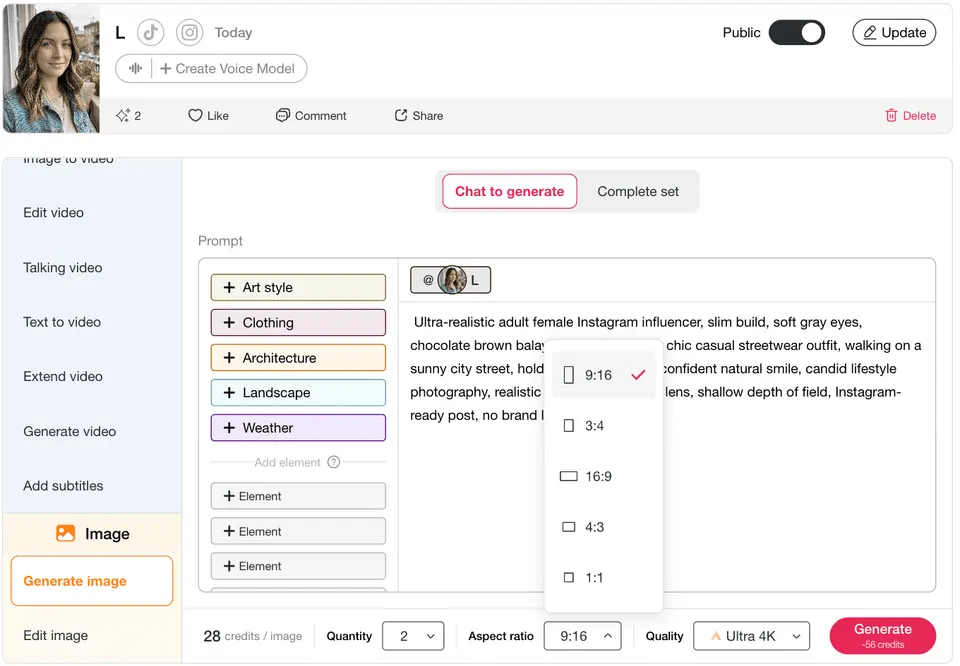Open Talking video in the sidebar
Viewport: 960px width, 666px height.
(x=62, y=268)
